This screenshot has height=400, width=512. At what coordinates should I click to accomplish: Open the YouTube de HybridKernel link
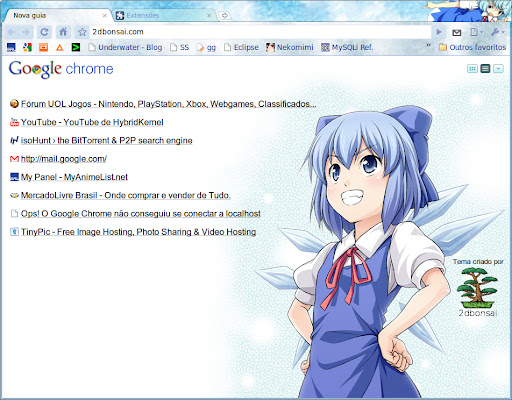(92, 122)
